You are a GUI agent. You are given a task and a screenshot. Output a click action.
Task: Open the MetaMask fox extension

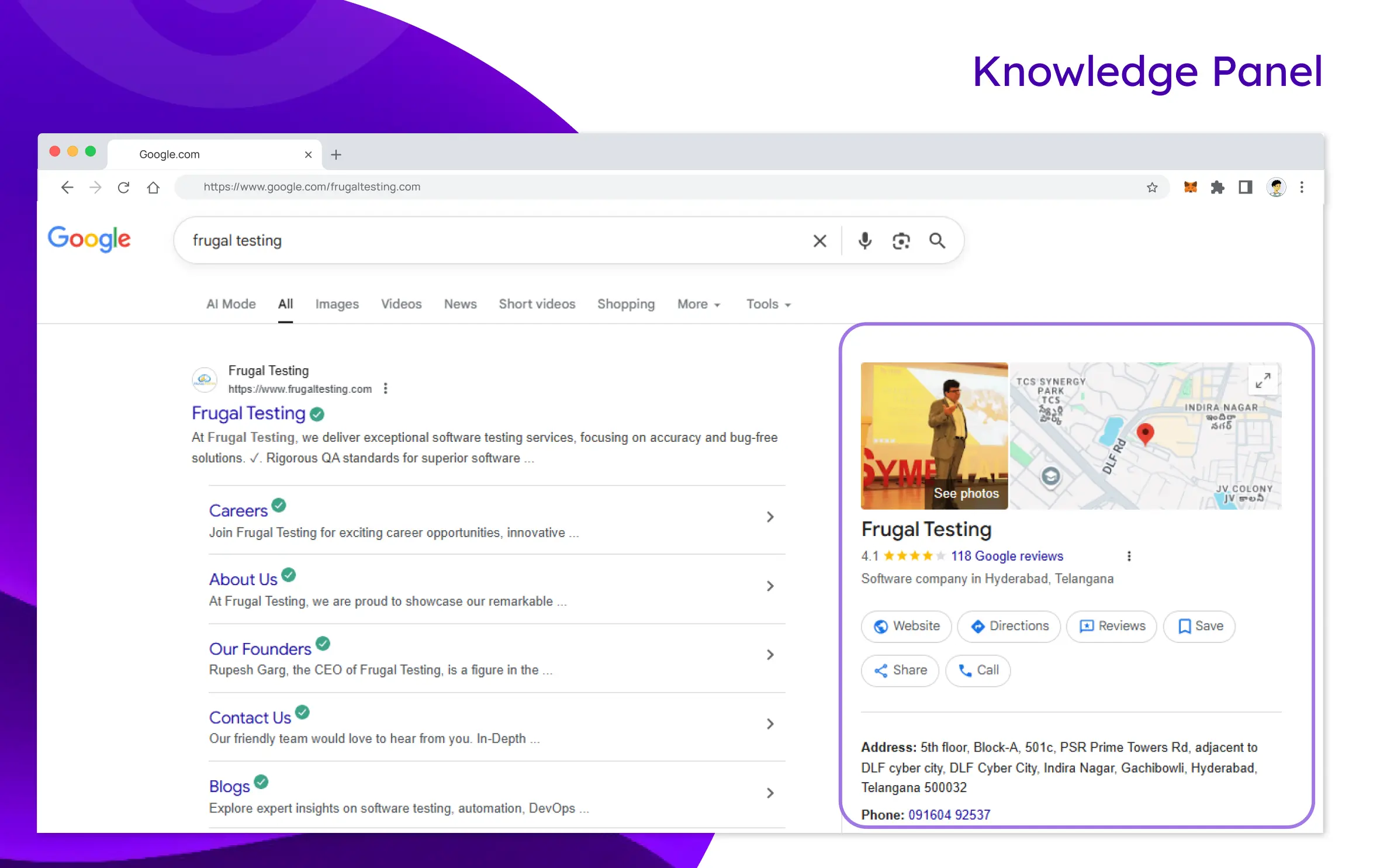pos(1190,187)
